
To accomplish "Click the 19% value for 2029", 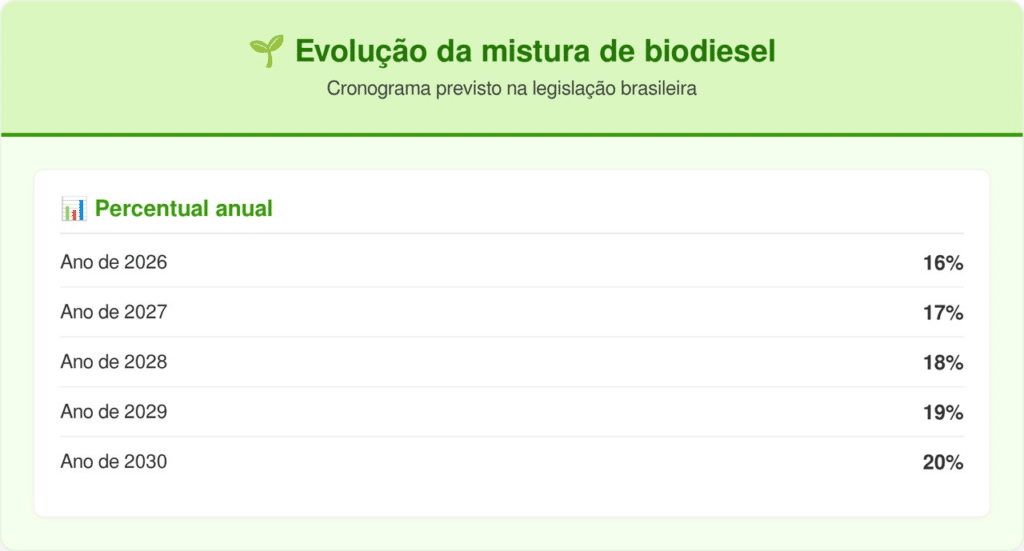I will [943, 413].
